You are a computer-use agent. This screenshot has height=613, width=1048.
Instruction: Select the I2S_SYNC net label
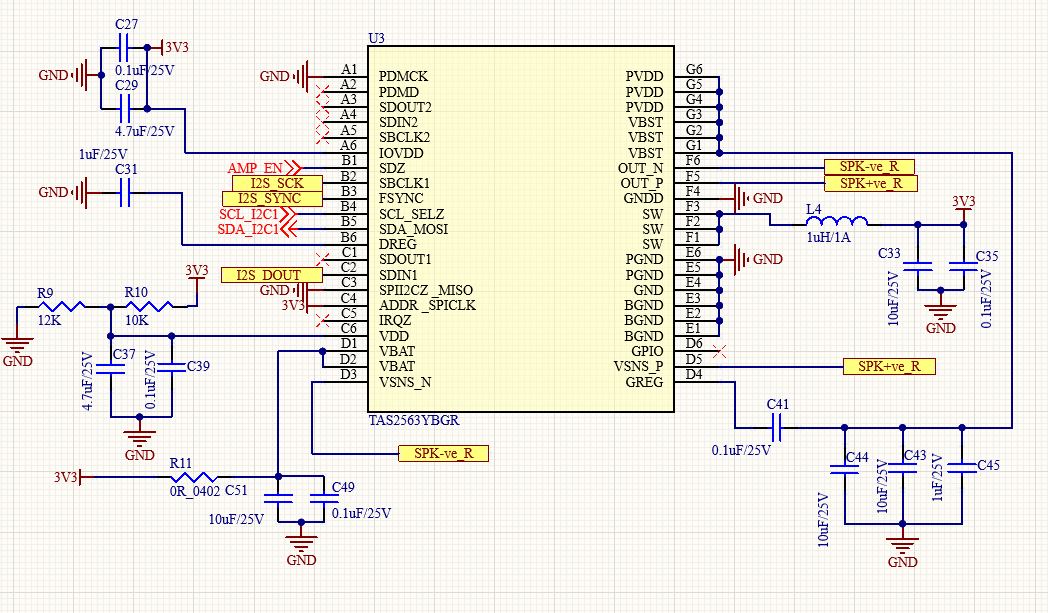point(271,199)
